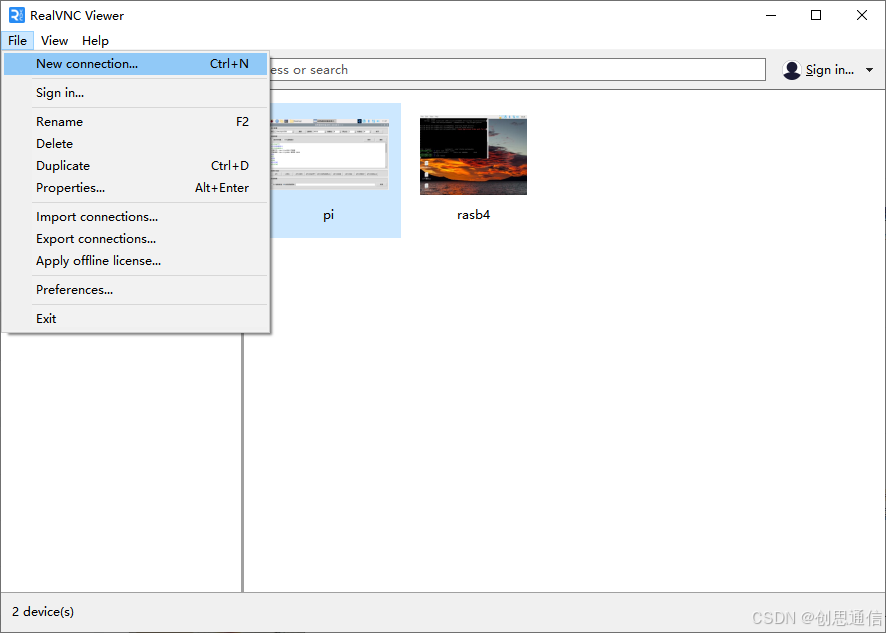Choose Export connections...
Image resolution: width=886 pixels, height=633 pixels.
click(136, 239)
